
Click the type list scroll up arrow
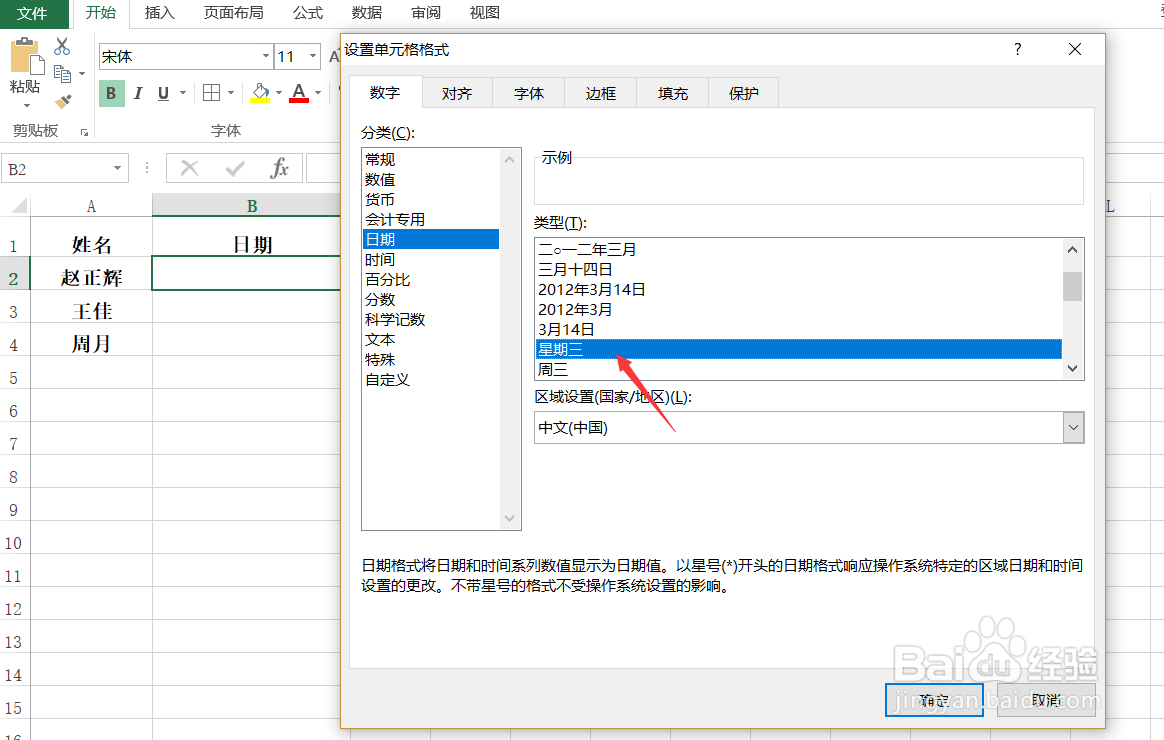coord(1072,249)
